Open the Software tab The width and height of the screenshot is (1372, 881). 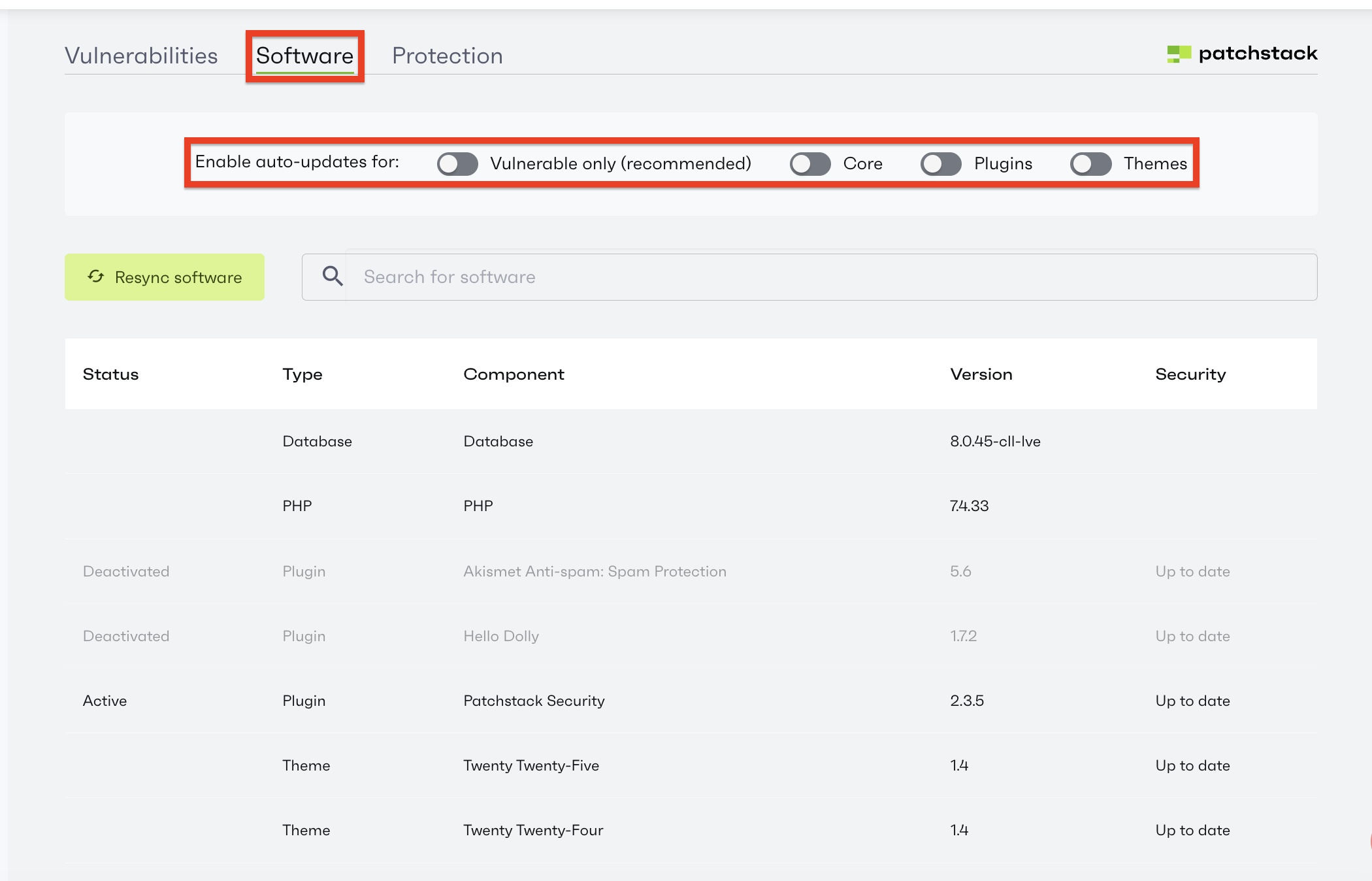(x=304, y=56)
